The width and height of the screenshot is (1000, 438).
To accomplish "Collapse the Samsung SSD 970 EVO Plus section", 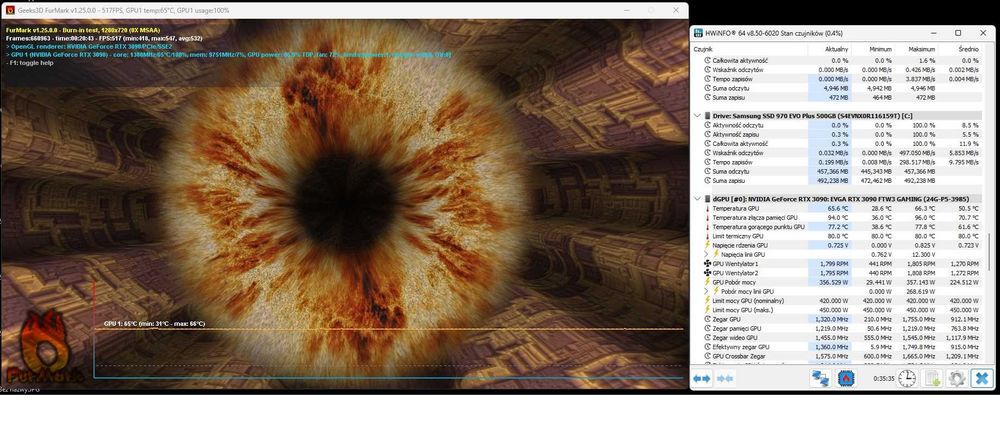I will tap(698, 115).
